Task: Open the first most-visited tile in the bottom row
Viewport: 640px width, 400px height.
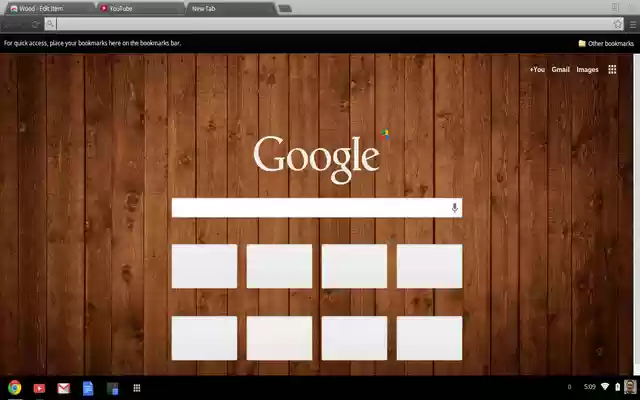Action: pyautogui.click(x=204, y=338)
